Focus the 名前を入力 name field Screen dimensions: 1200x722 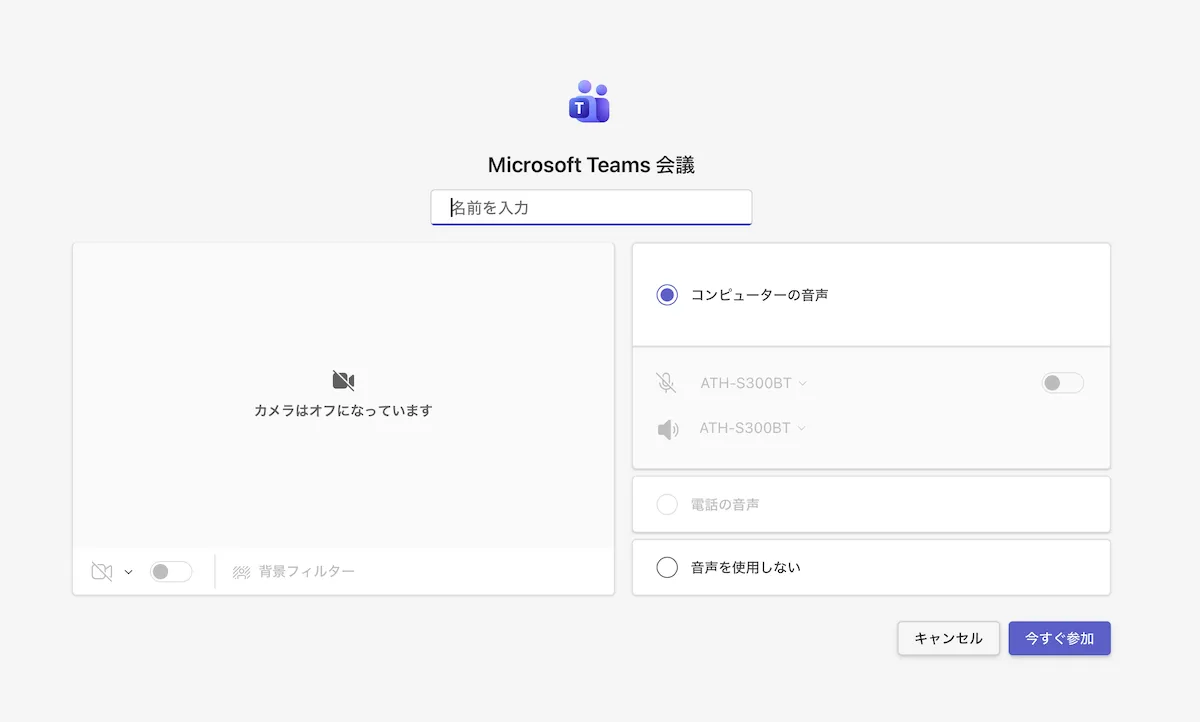(x=591, y=208)
